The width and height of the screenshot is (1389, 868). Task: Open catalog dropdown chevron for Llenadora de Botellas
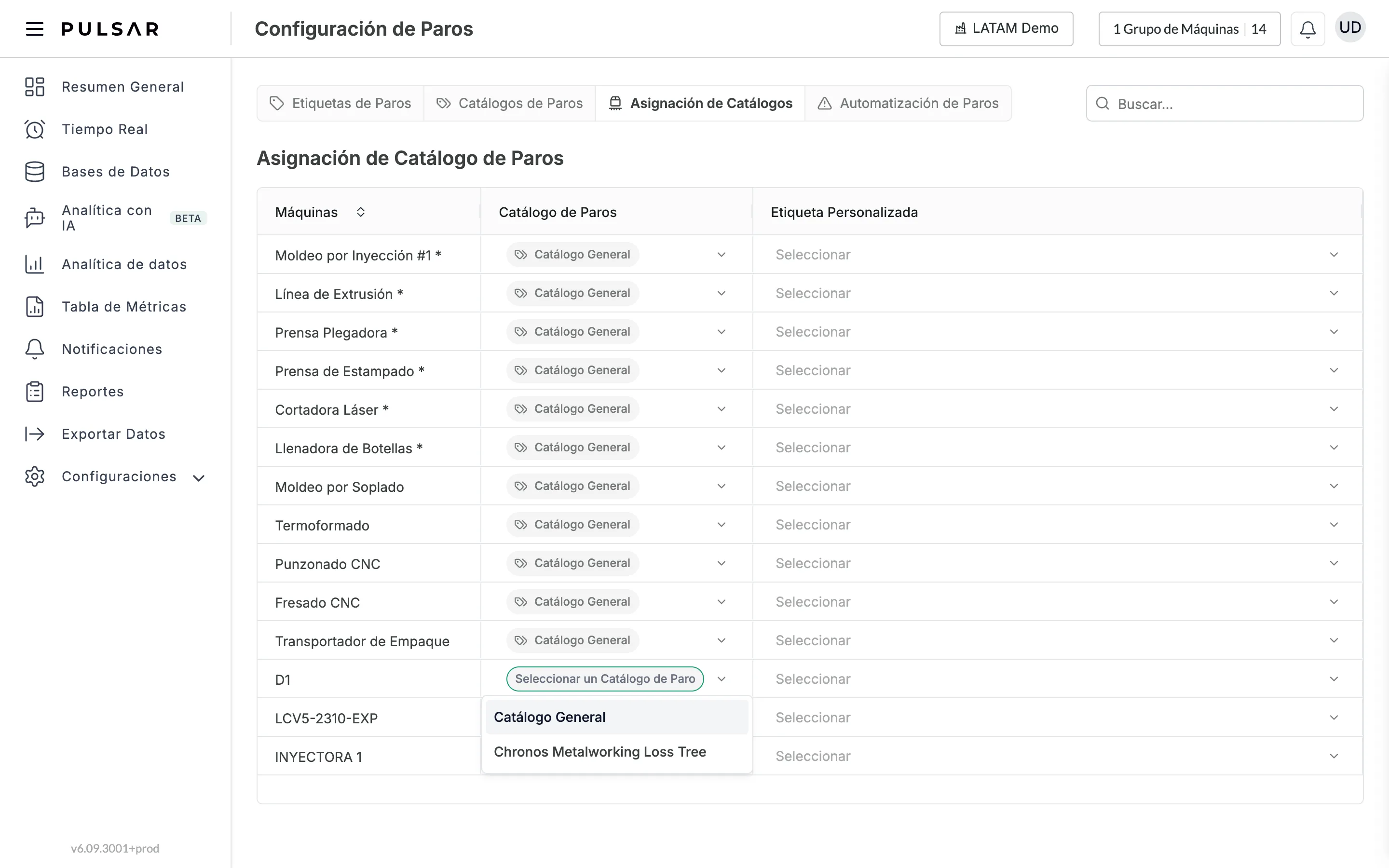(722, 447)
